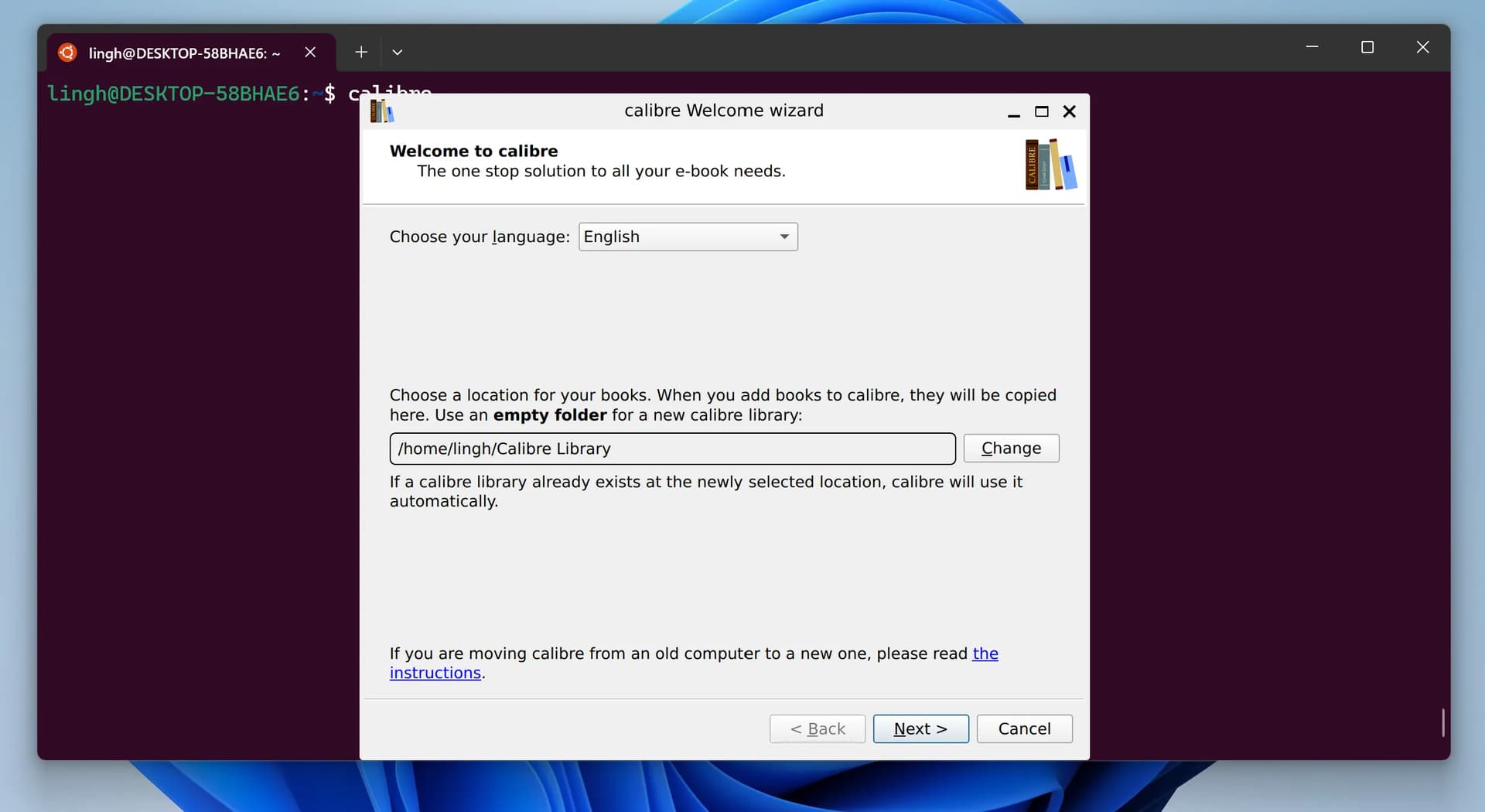Close the Windows Terminal window
Image resolution: width=1485 pixels, height=812 pixels.
click(x=1422, y=47)
